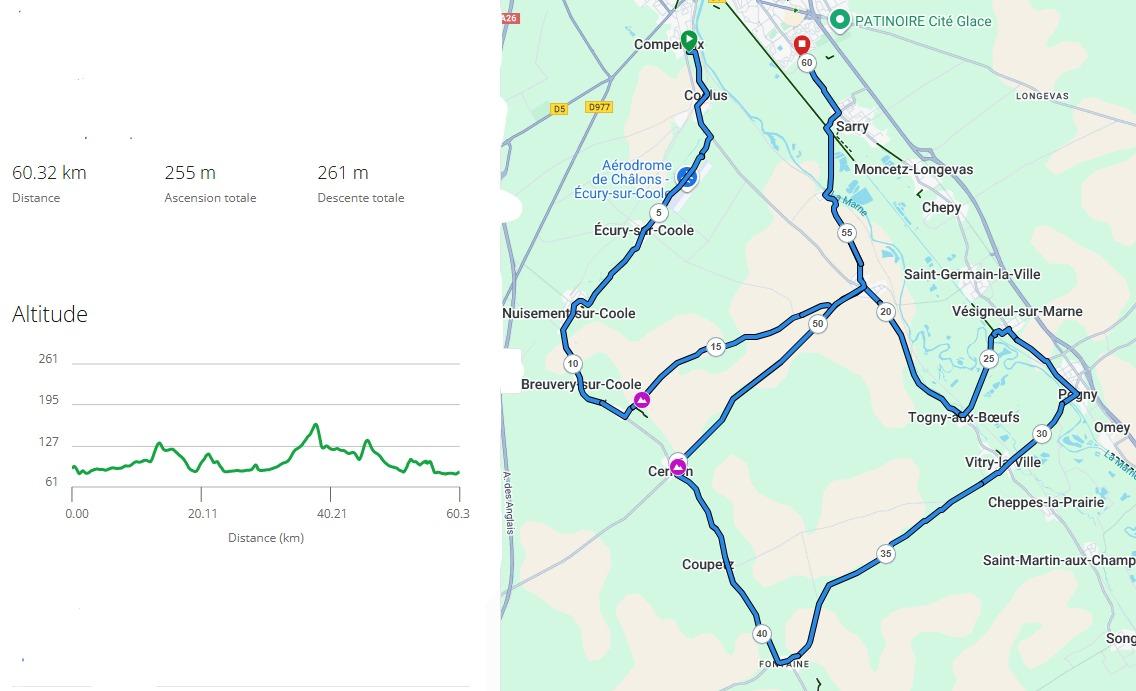This screenshot has height=691, width=1136.
Task: Select the kilometer 50 route marker
Action: click(x=818, y=324)
